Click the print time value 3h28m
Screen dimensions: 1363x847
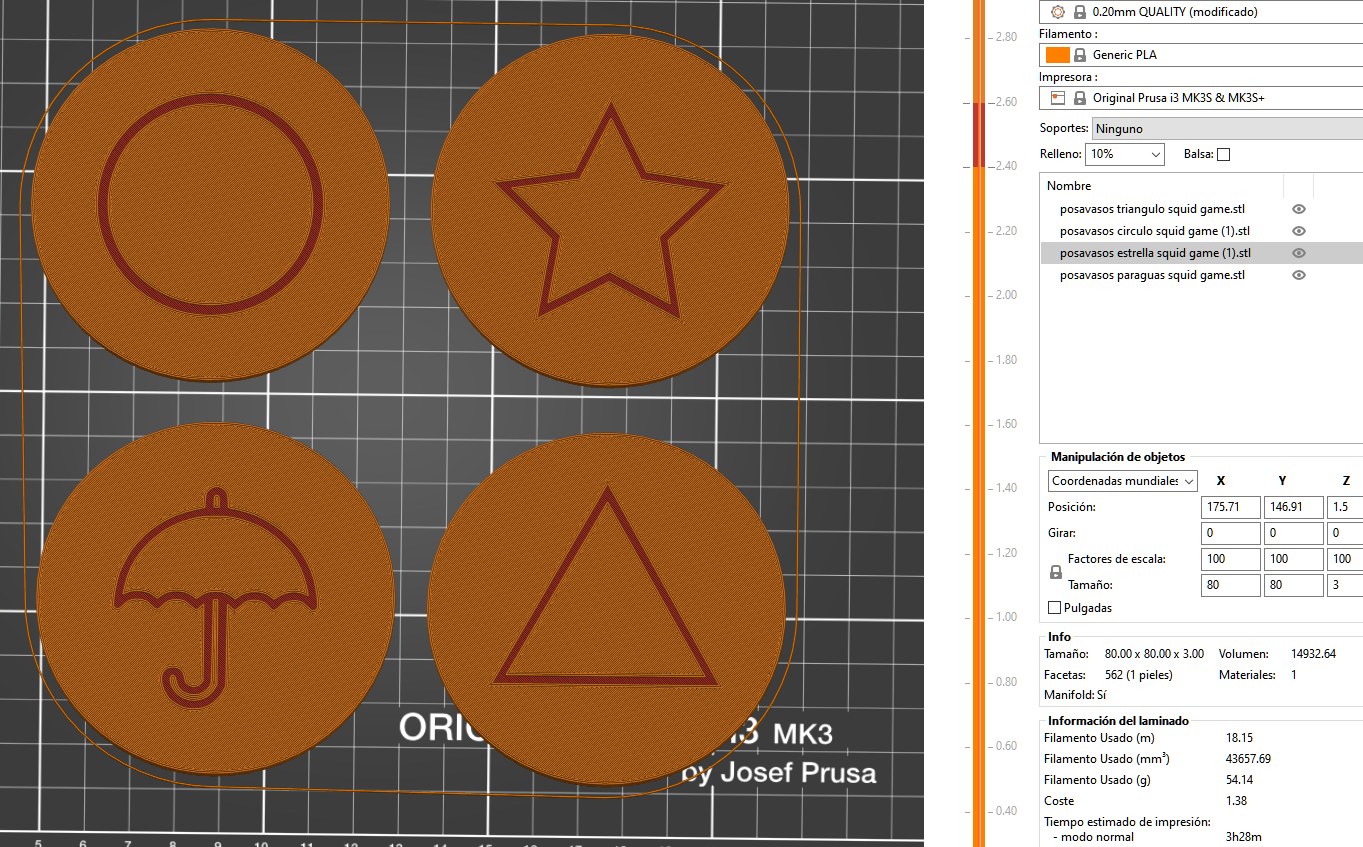1243,837
